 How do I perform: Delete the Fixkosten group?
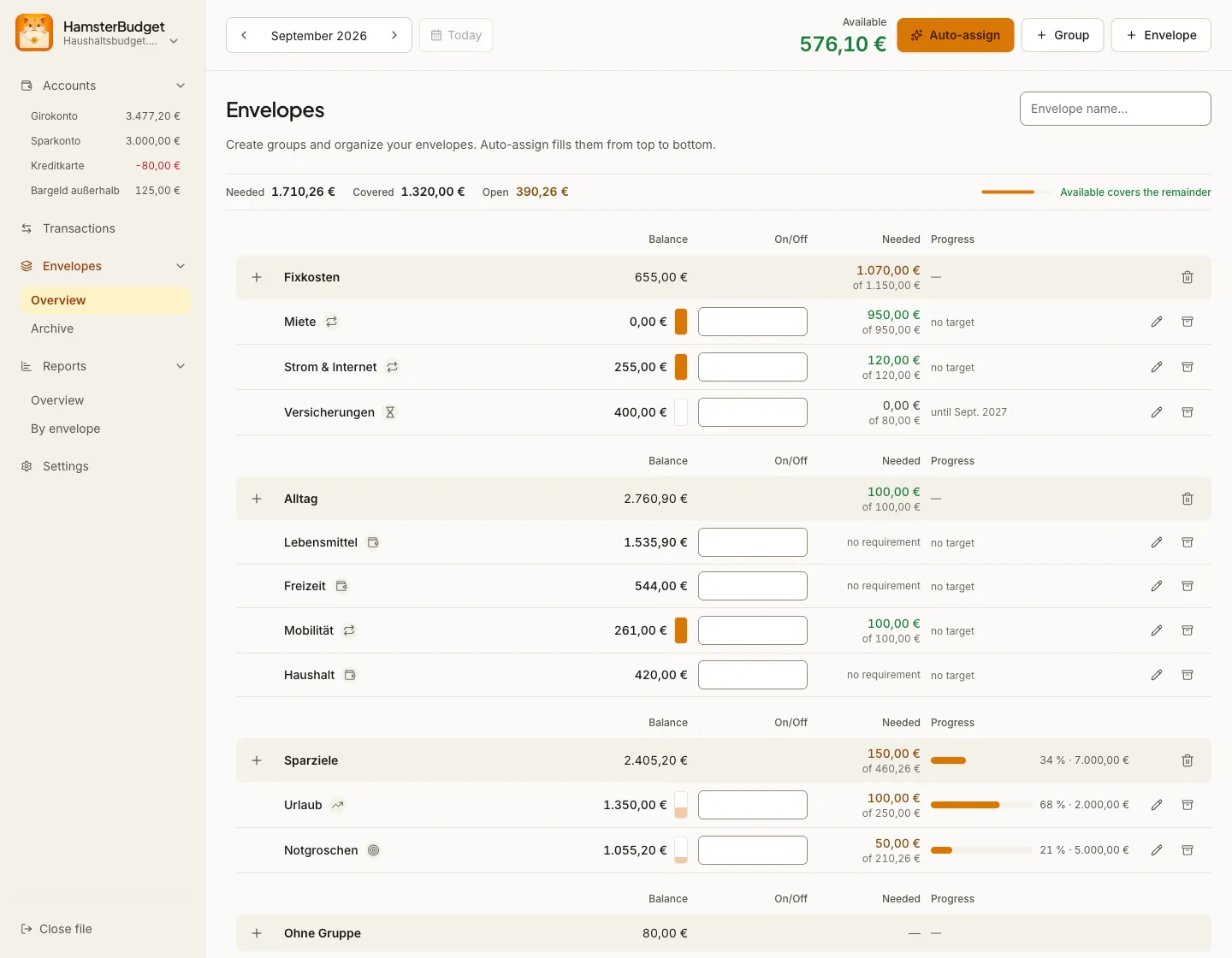(x=1188, y=277)
